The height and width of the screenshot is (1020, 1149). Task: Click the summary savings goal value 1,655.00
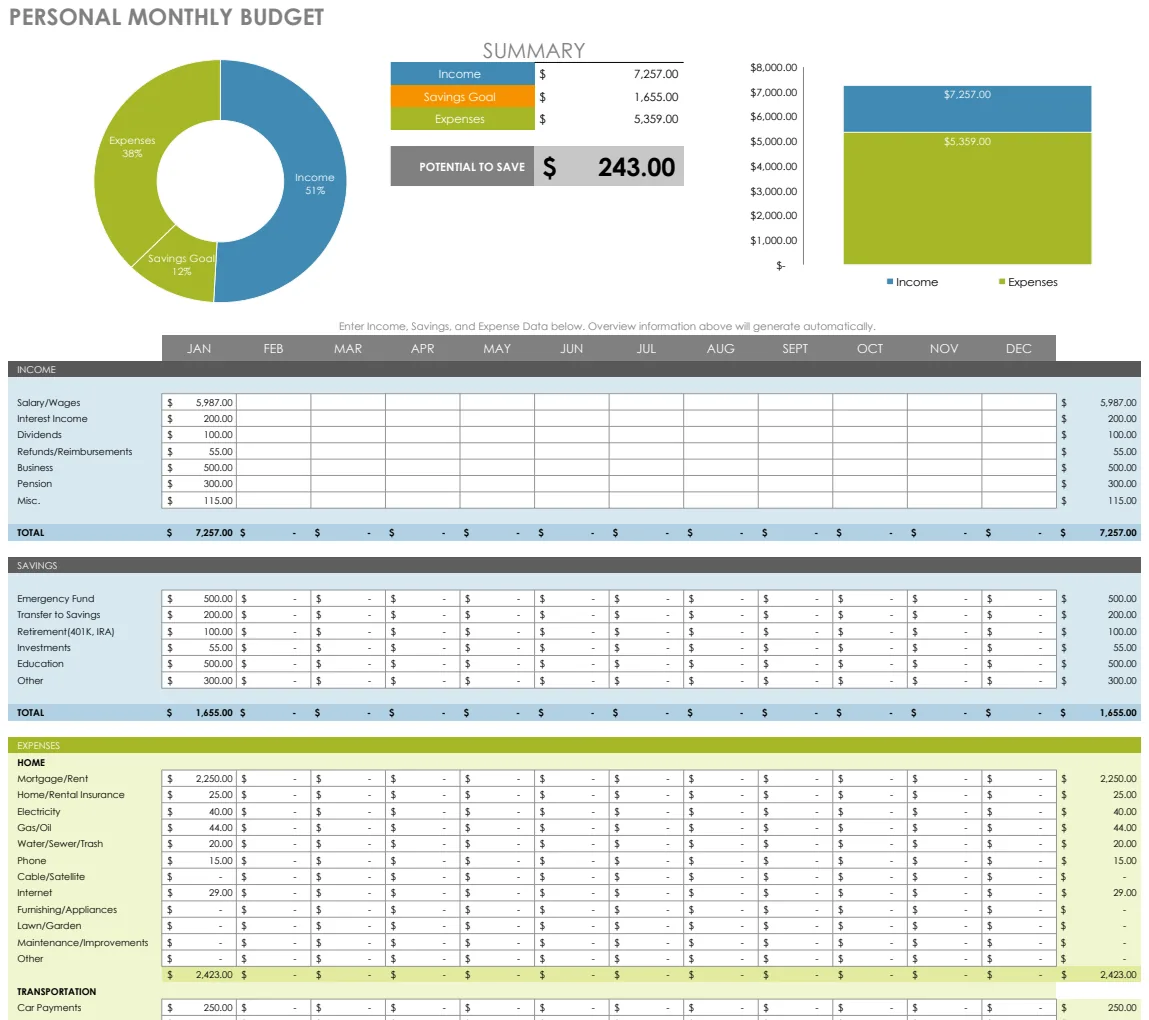click(656, 97)
